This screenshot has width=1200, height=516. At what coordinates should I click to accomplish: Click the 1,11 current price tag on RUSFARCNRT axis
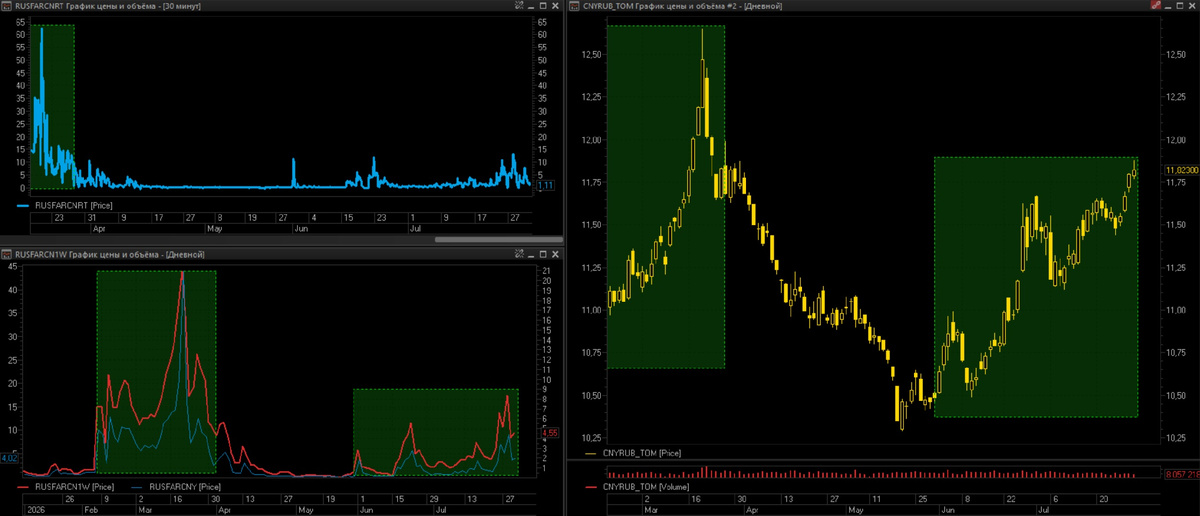pyautogui.click(x=546, y=186)
